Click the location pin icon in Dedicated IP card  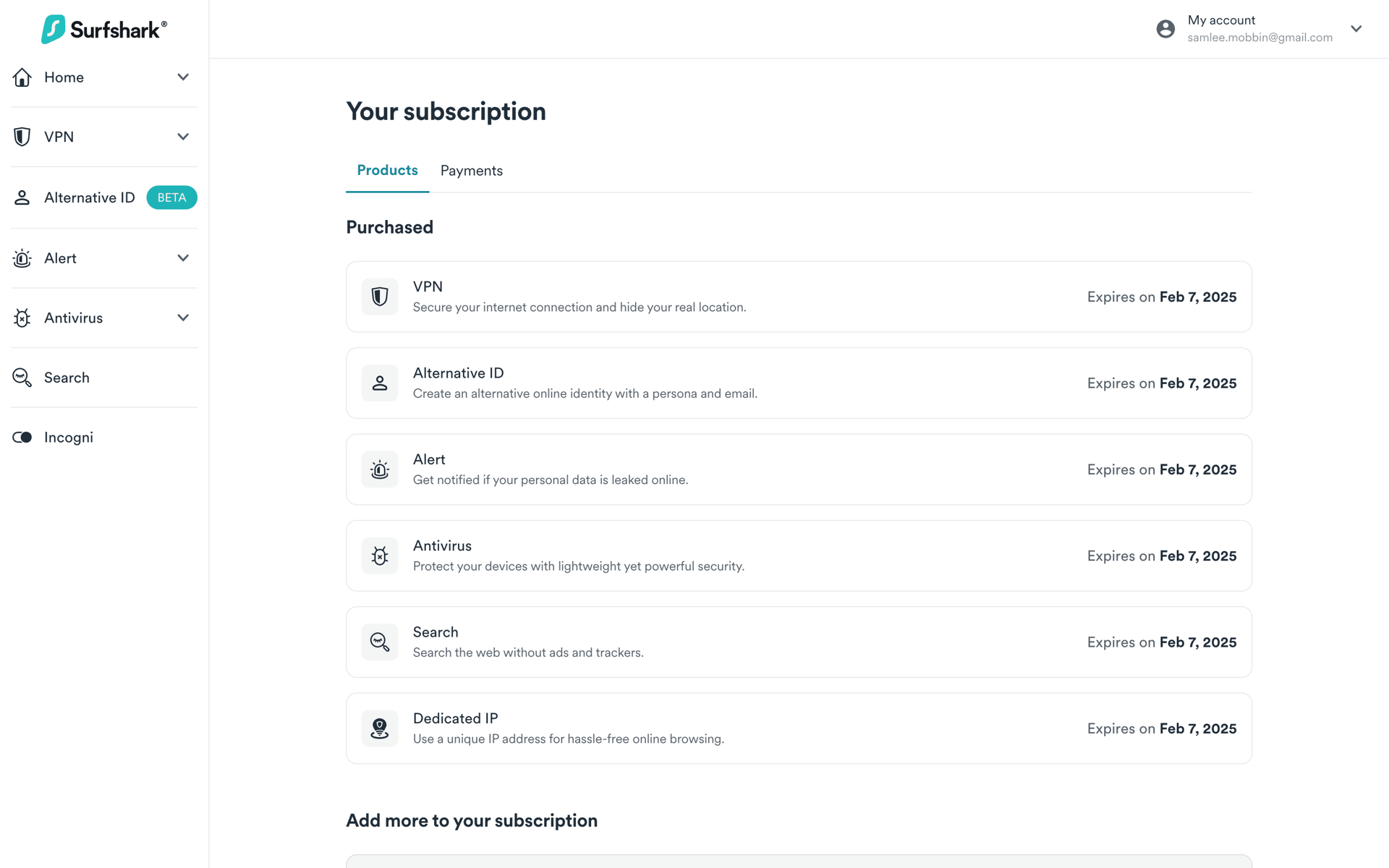380,728
